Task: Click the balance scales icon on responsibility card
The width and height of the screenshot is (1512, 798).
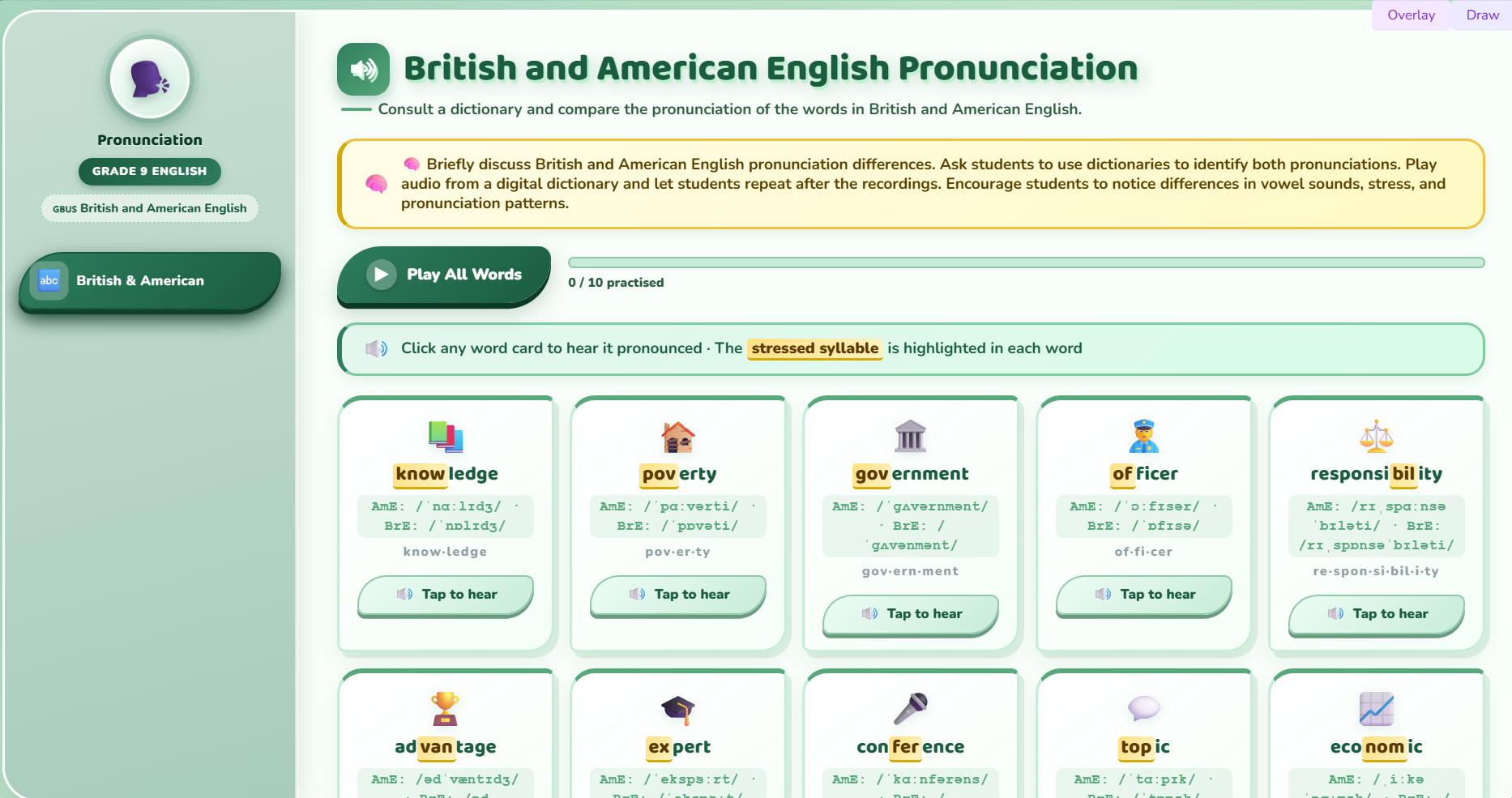Action: pyautogui.click(x=1377, y=437)
